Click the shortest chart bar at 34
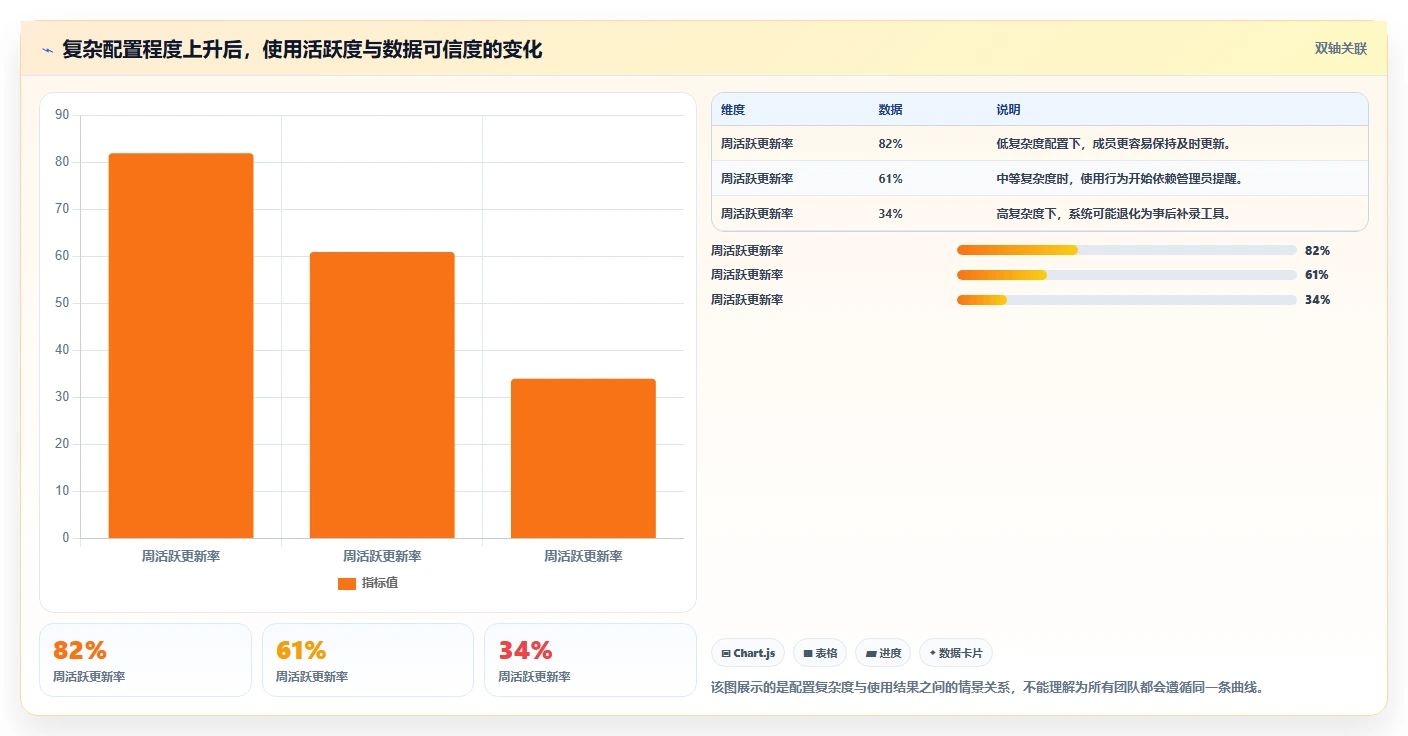Image resolution: width=1408 pixels, height=736 pixels. tap(583, 458)
